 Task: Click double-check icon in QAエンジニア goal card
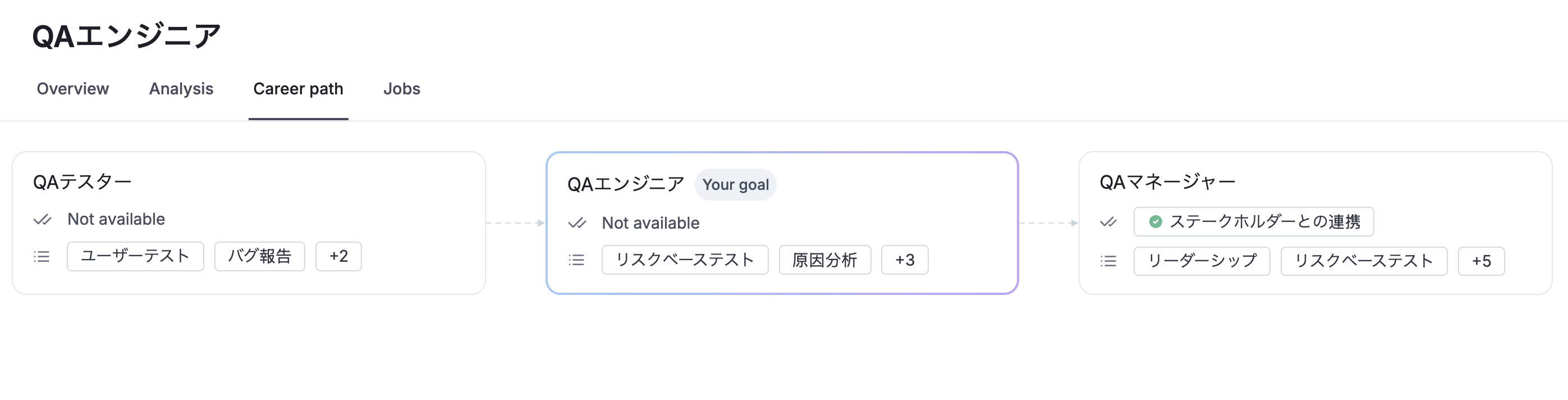[x=576, y=223]
